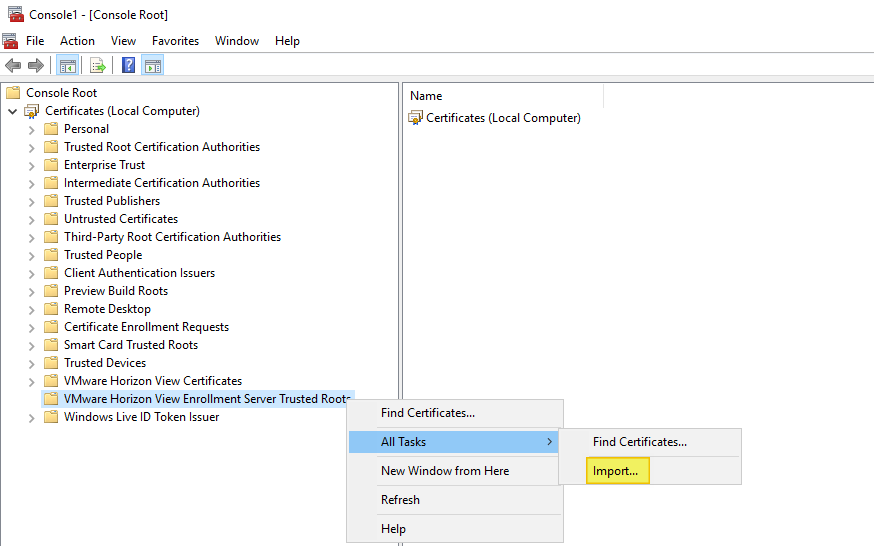Select Refresh in the context menu
Image resolution: width=874 pixels, height=546 pixels.
[400, 500]
